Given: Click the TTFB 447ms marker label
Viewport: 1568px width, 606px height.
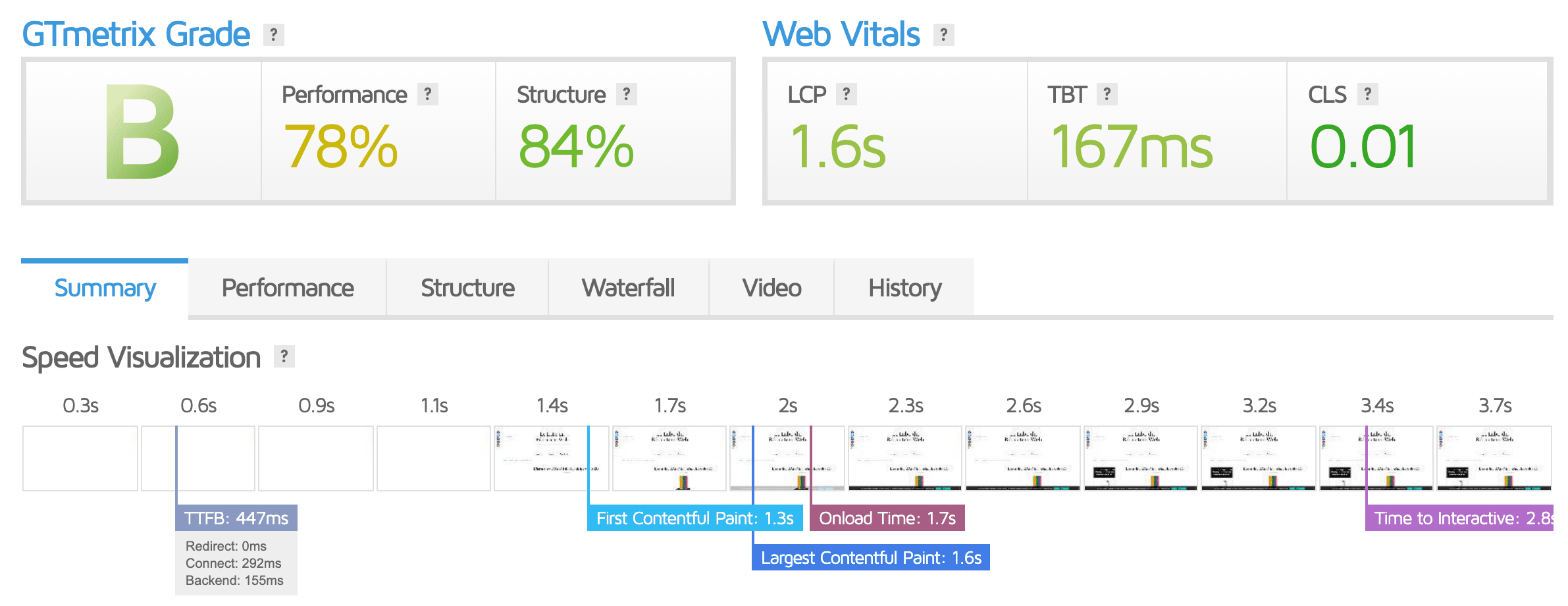Looking at the screenshot, I should pos(236,518).
